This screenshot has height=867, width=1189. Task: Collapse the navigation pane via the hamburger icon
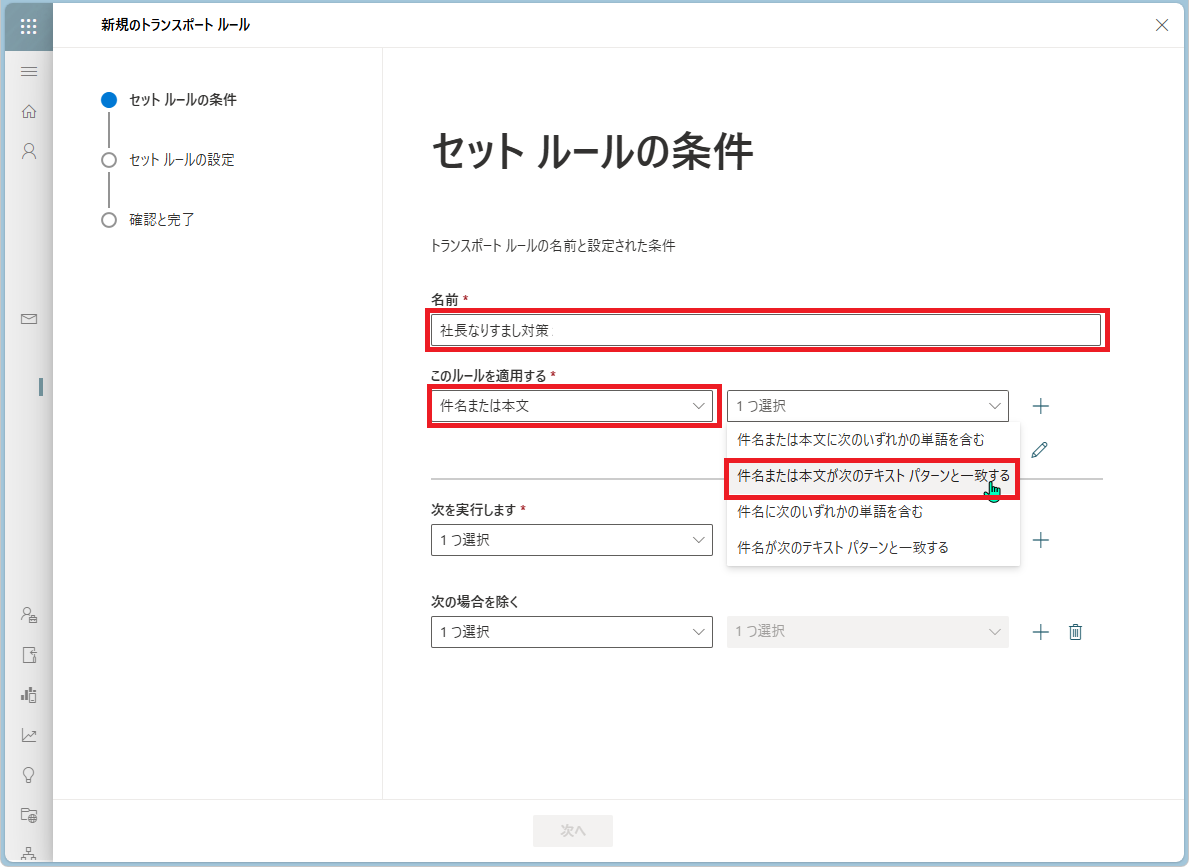point(29,71)
